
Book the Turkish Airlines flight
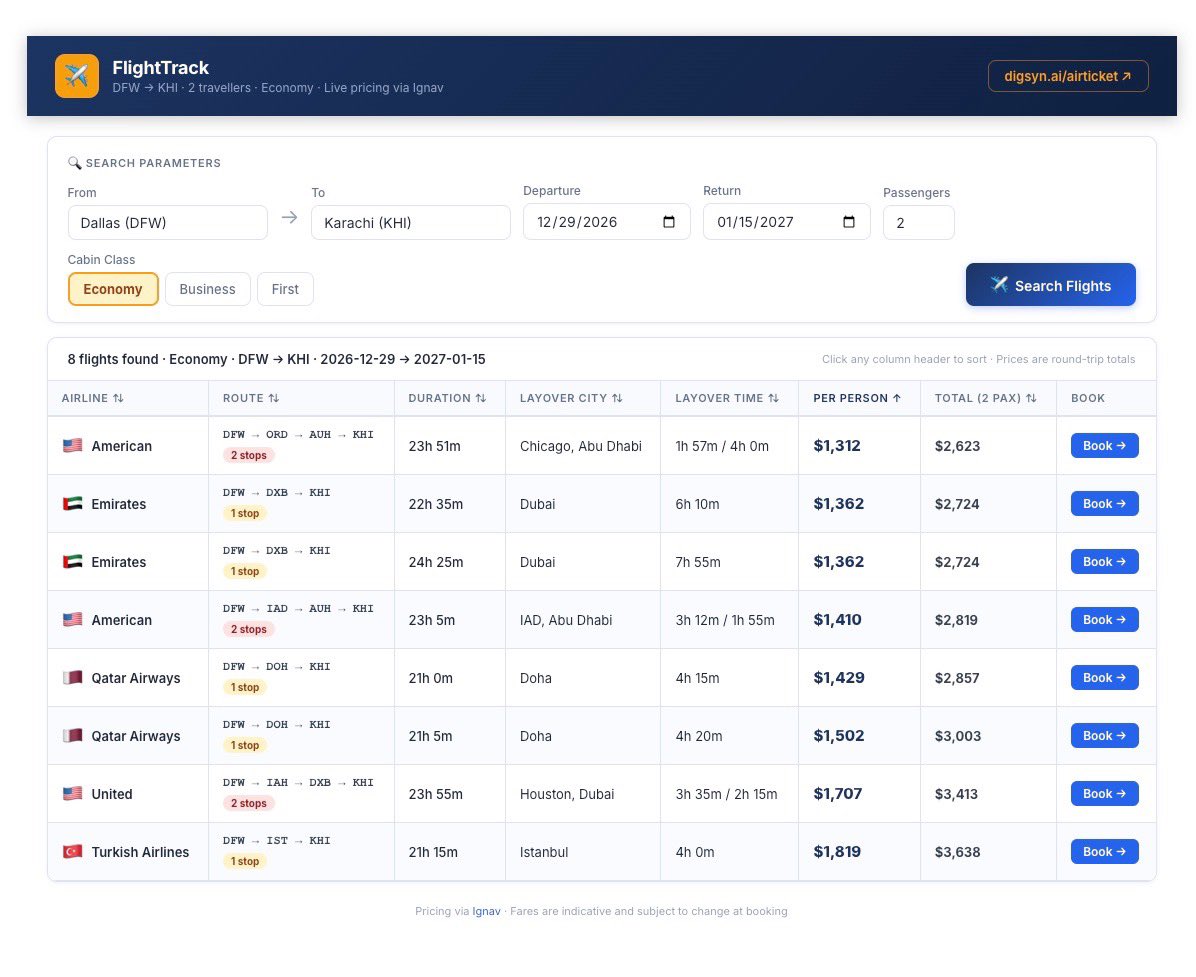click(x=1104, y=851)
